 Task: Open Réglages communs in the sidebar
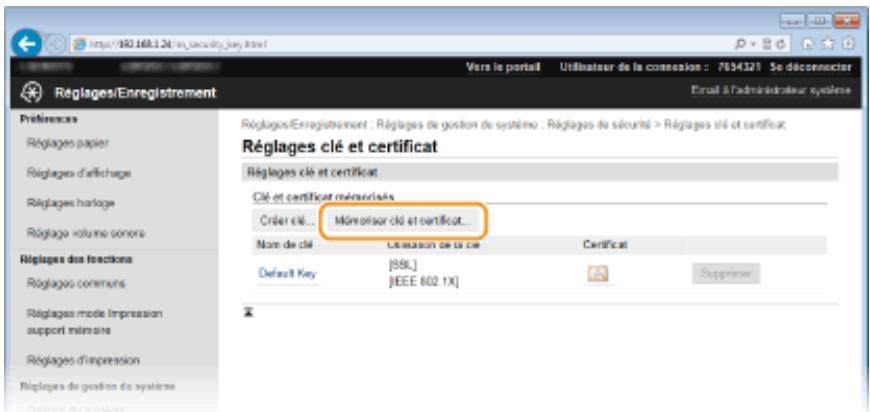tap(76, 284)
